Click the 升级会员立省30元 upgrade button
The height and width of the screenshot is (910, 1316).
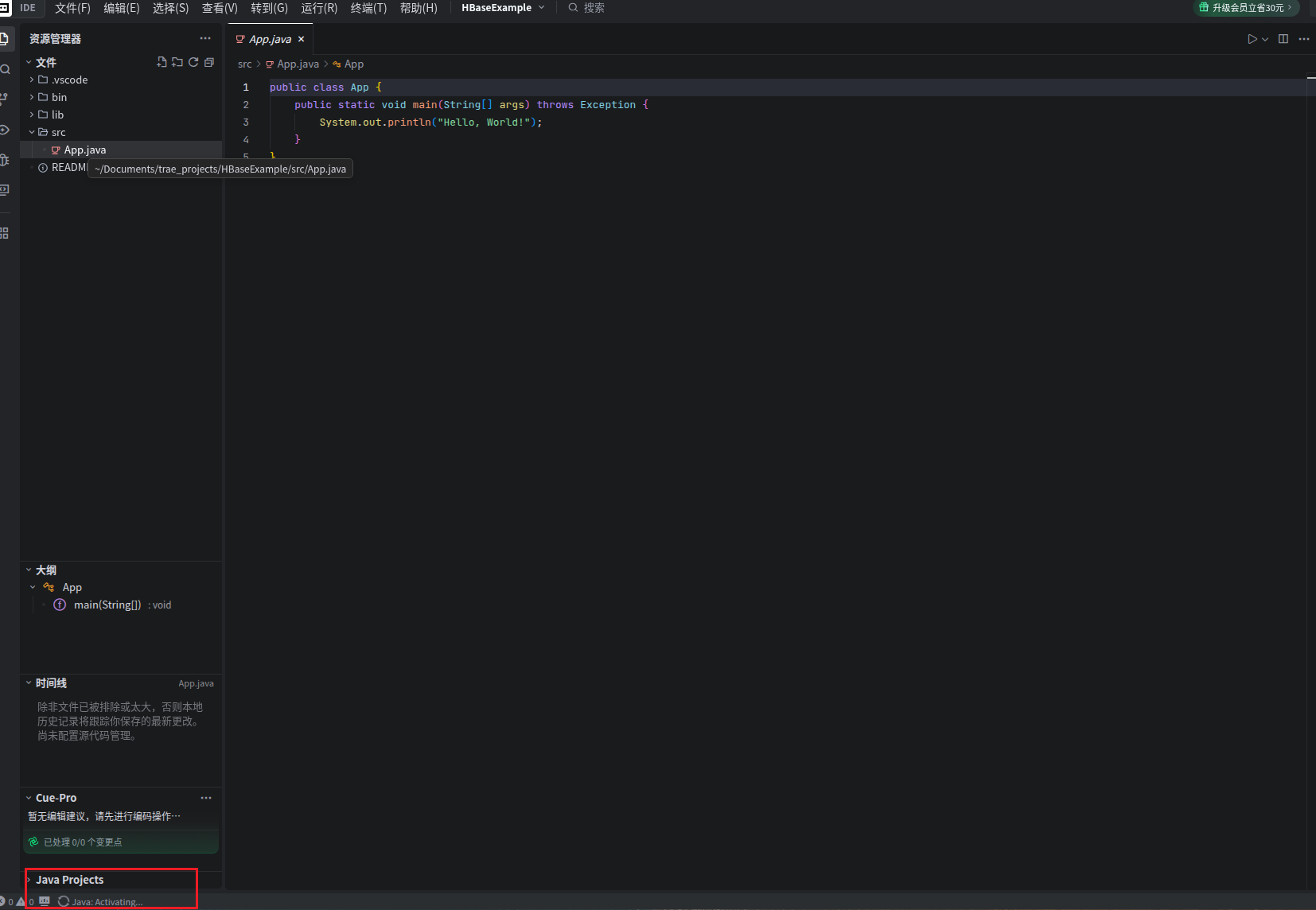1246,8
